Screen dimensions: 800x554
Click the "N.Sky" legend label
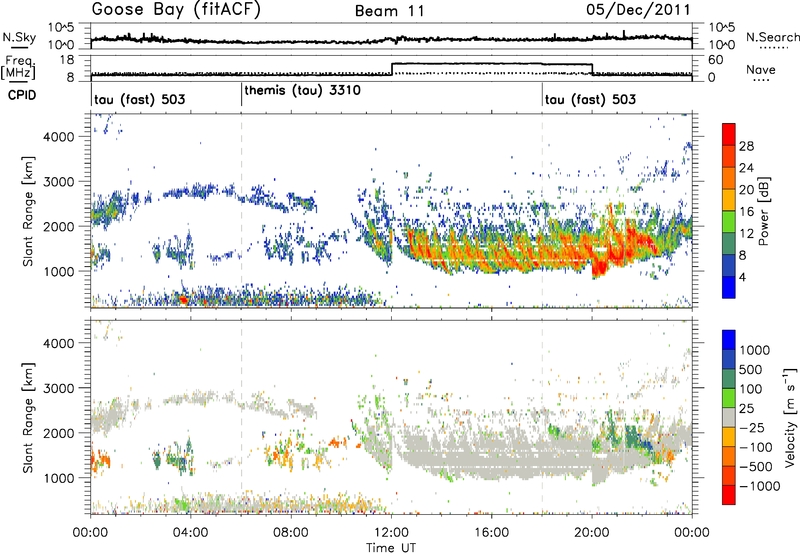pyautogui.click(x=19, y=37)
